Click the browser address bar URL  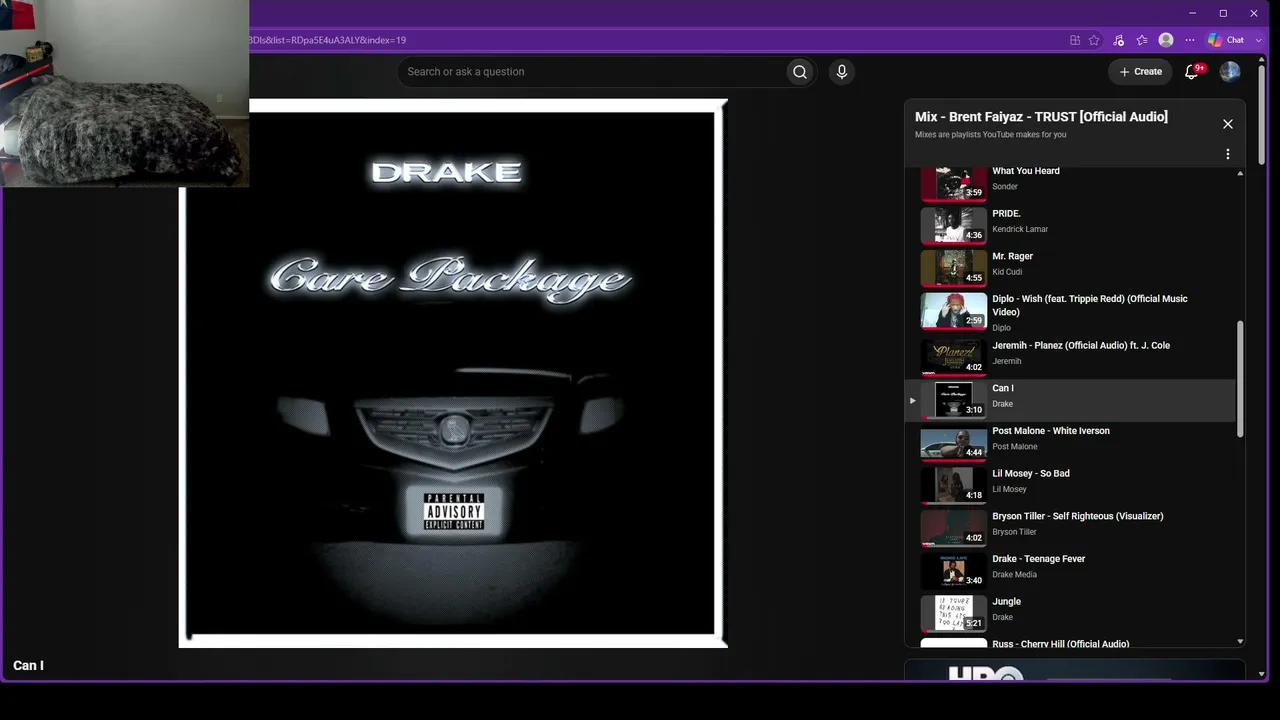[x=327, y=40]
